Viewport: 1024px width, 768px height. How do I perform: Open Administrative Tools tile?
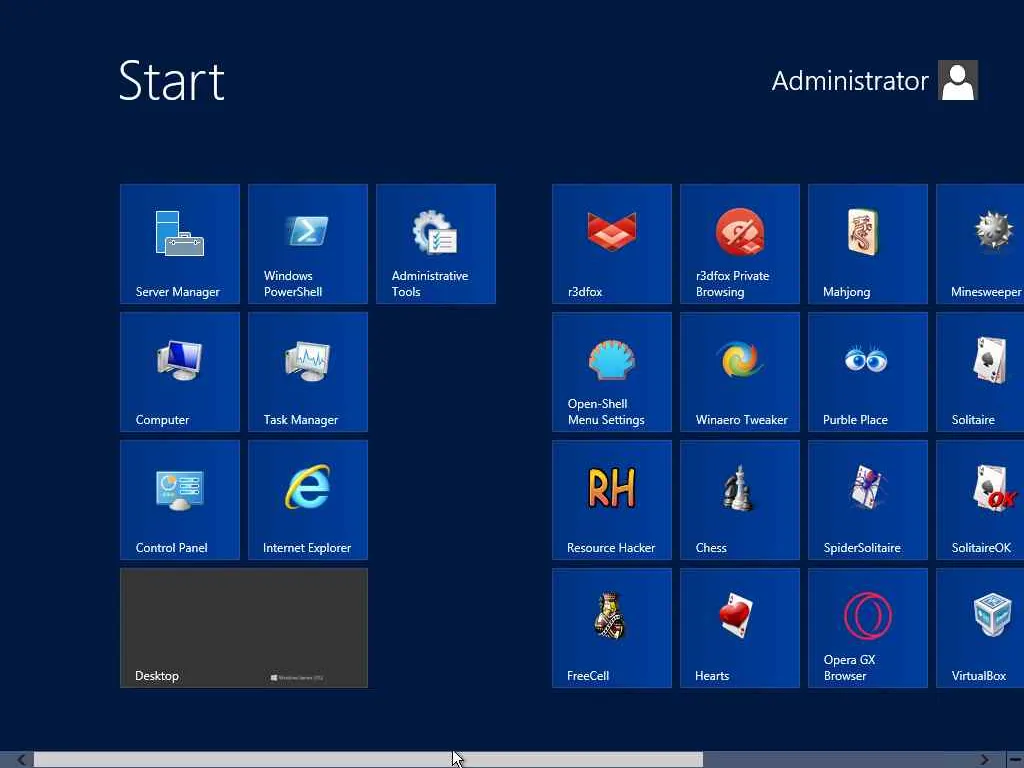pyautogui.click(x=436, y=244)
